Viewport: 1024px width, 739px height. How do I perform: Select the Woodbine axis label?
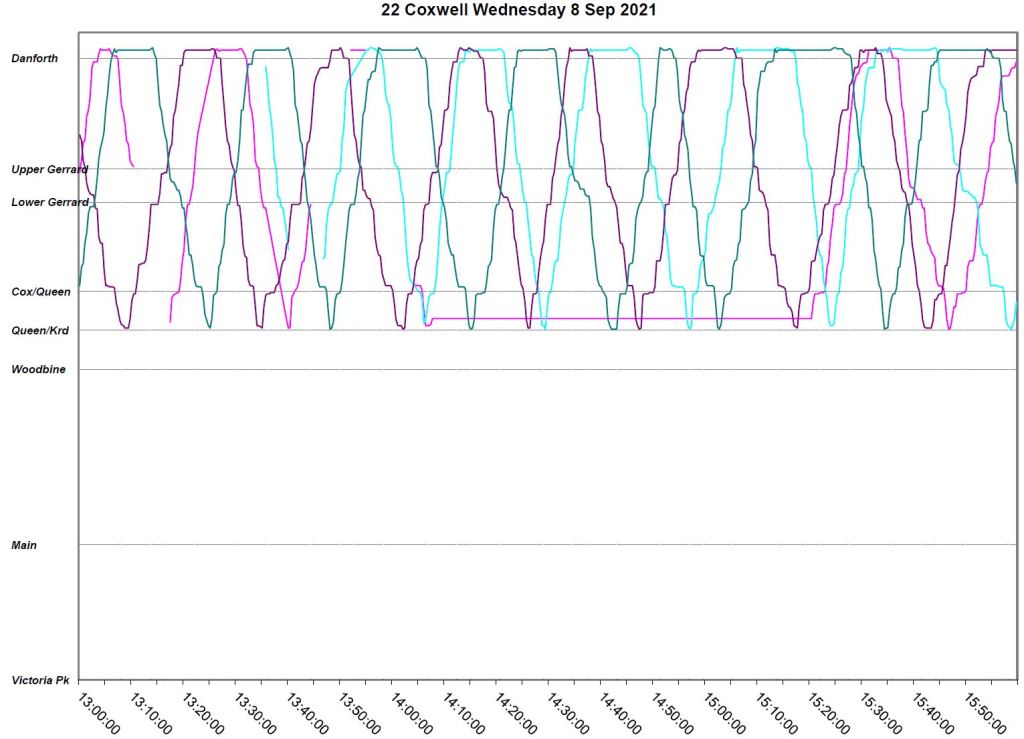(x=38, y=370)
